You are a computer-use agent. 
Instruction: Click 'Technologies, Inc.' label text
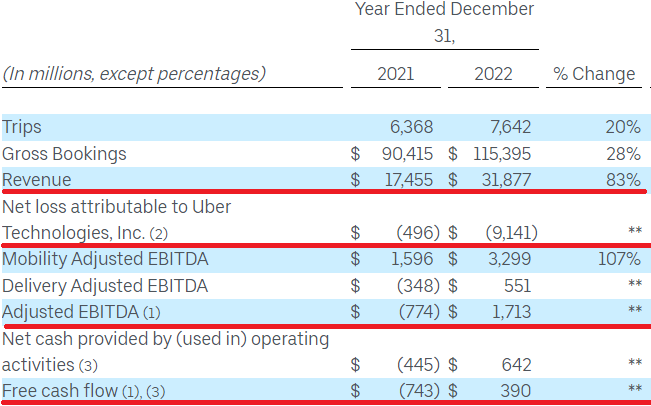(x=73, y=233)
